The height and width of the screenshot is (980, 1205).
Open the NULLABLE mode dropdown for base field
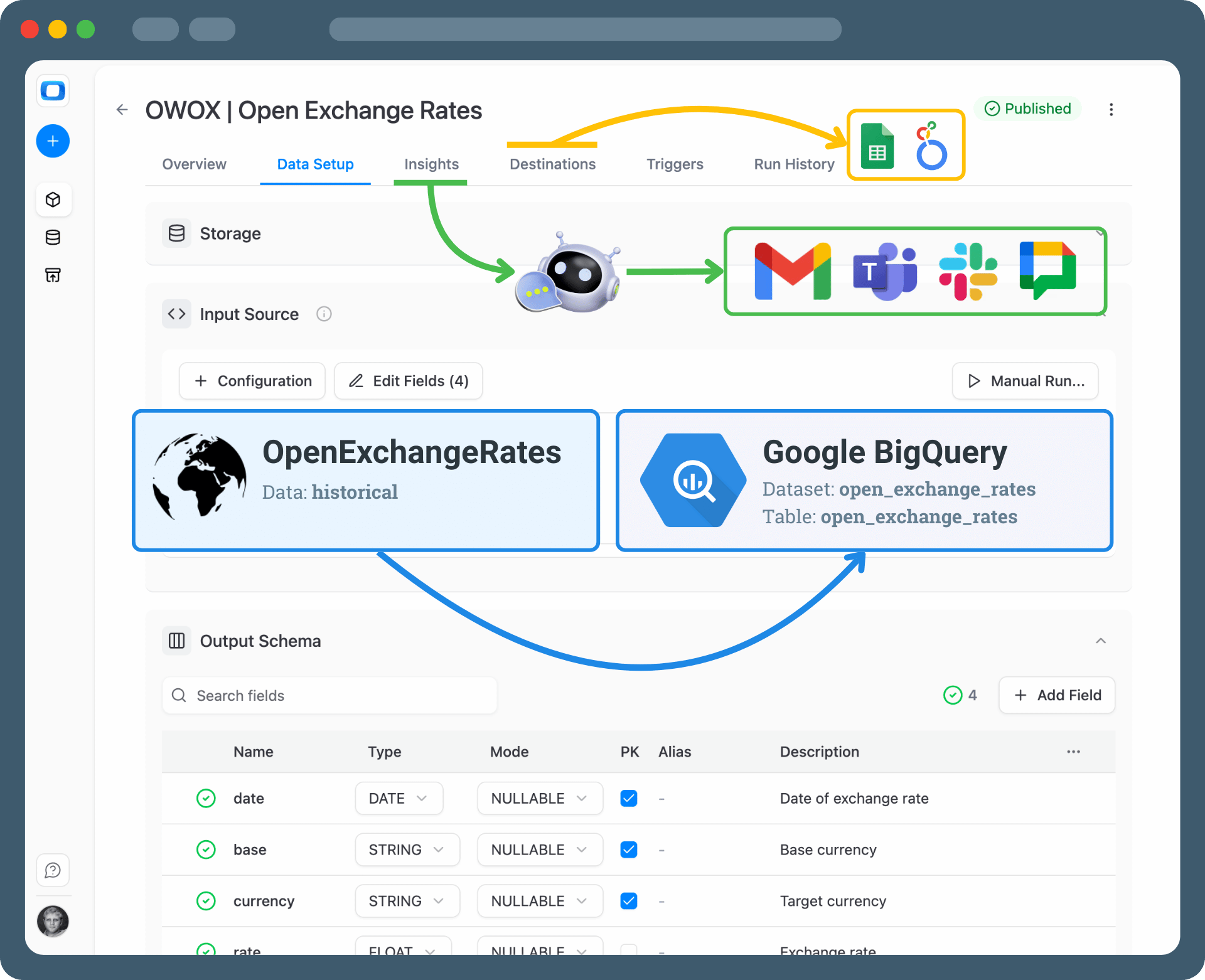[x=539, y=850]
